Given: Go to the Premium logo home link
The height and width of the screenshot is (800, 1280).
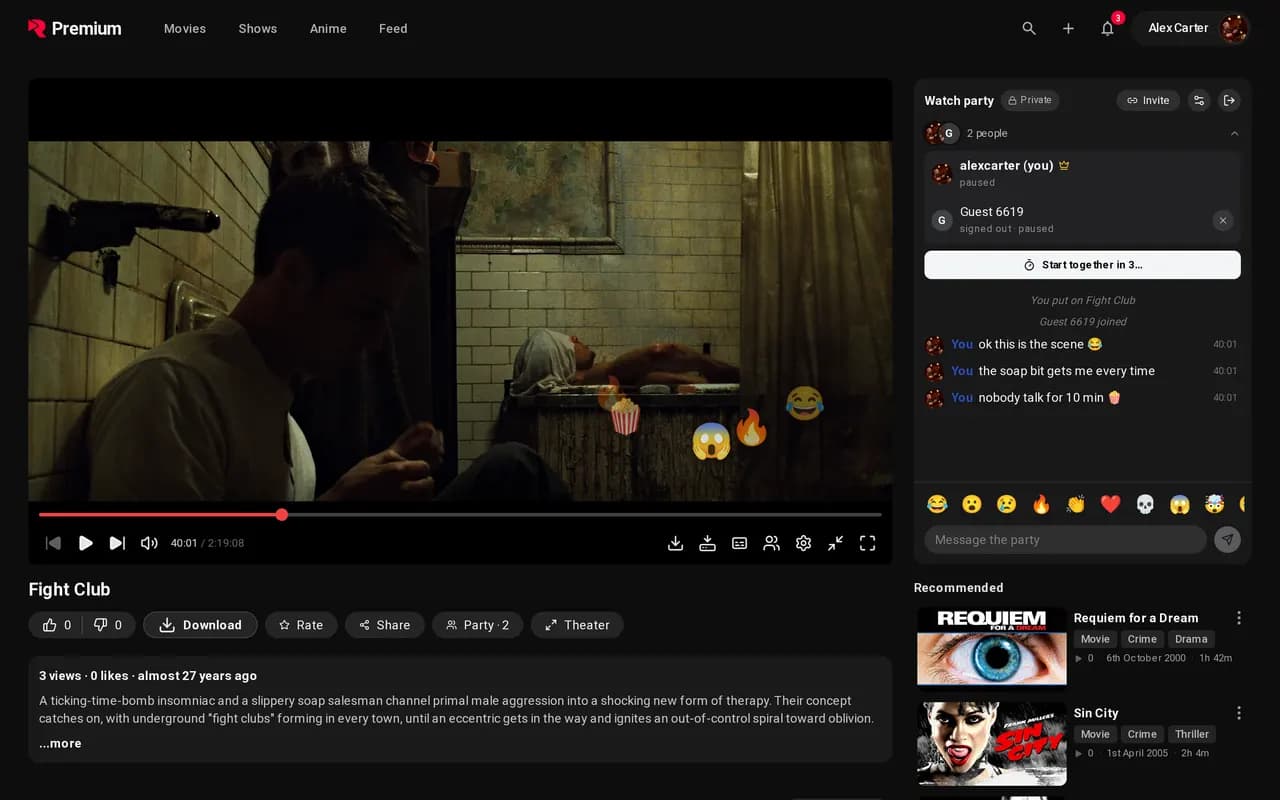Looking at the screenshot, I should [75, 28].
